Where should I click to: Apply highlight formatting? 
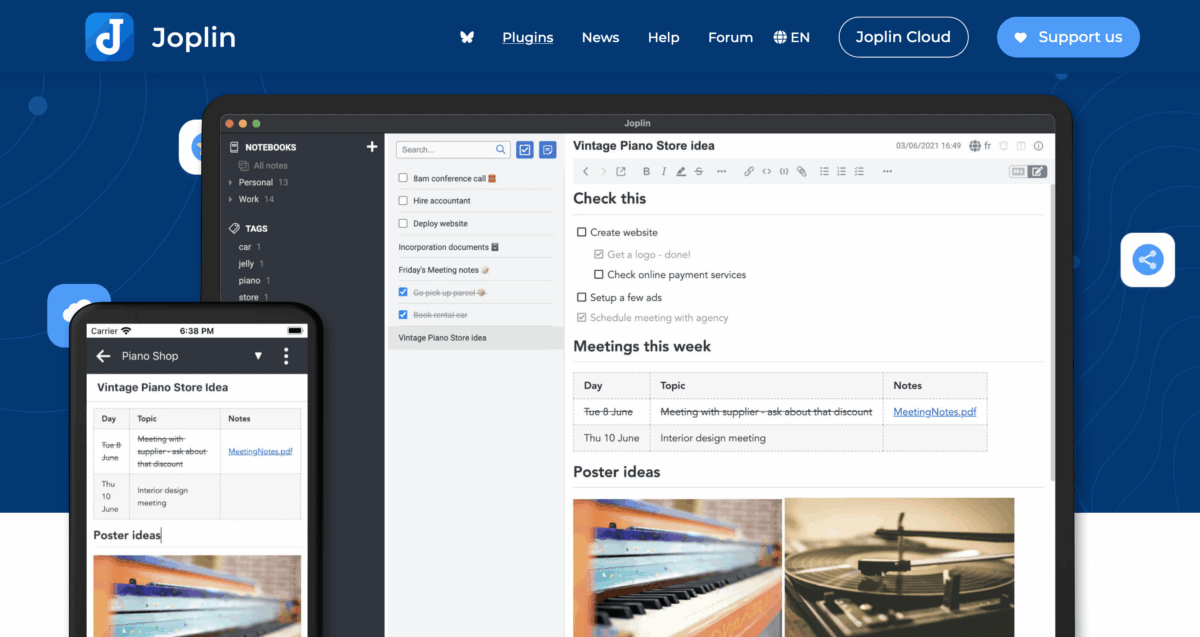click(681, 171)
